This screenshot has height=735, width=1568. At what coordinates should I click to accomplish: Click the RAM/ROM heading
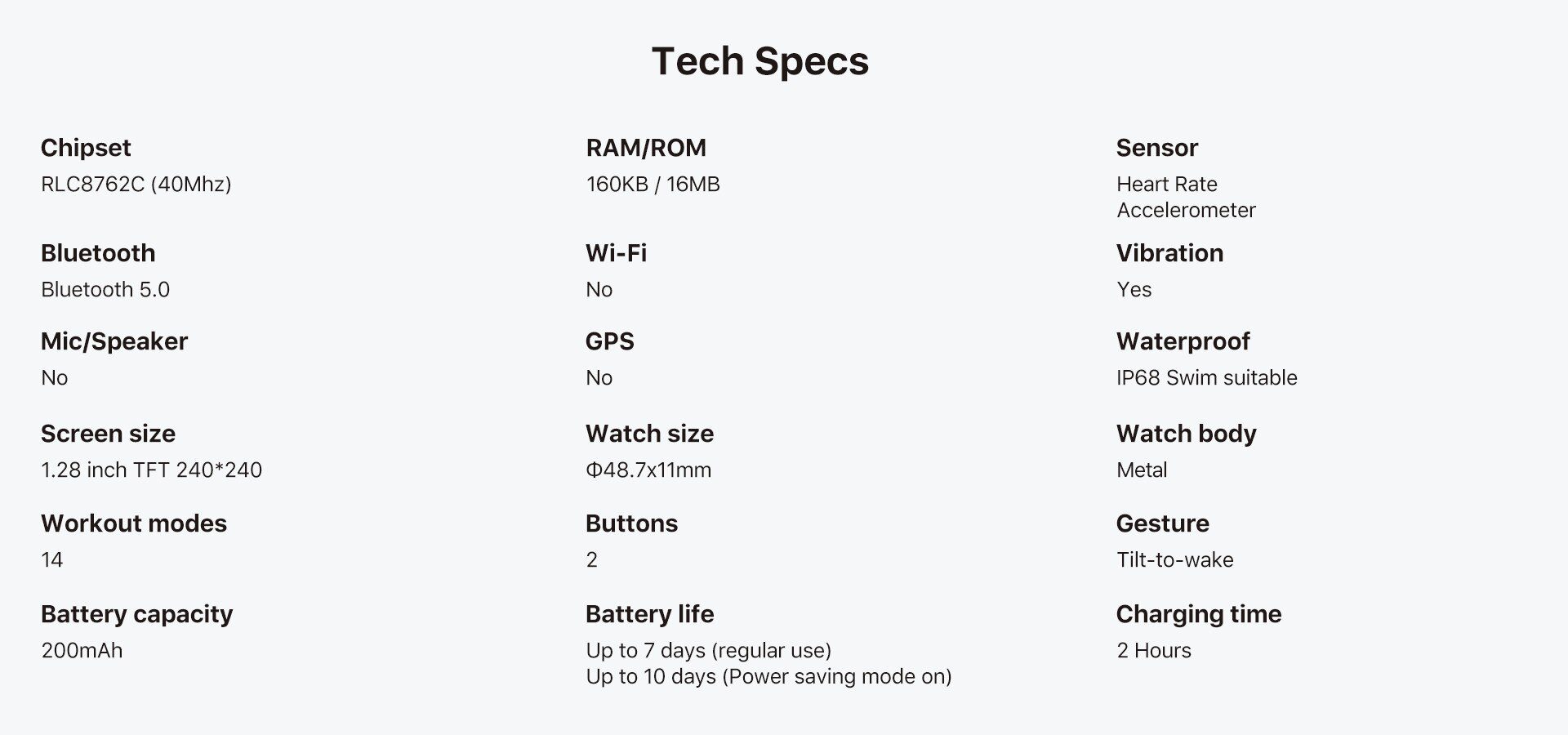coord(645,148)
